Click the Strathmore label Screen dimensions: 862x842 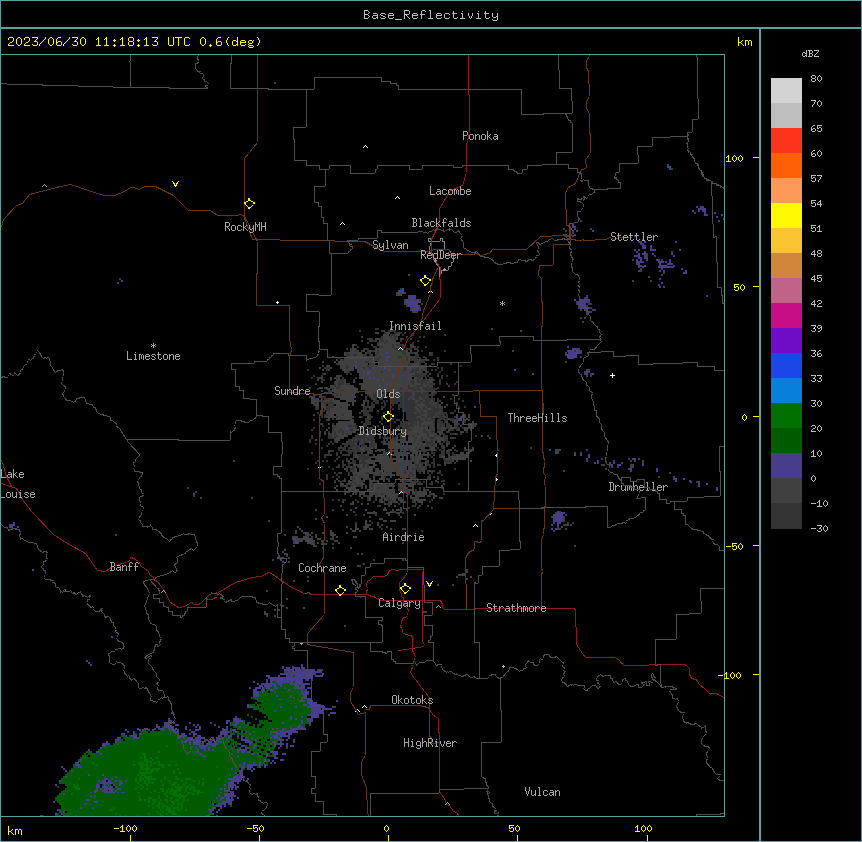click(516, 608)
